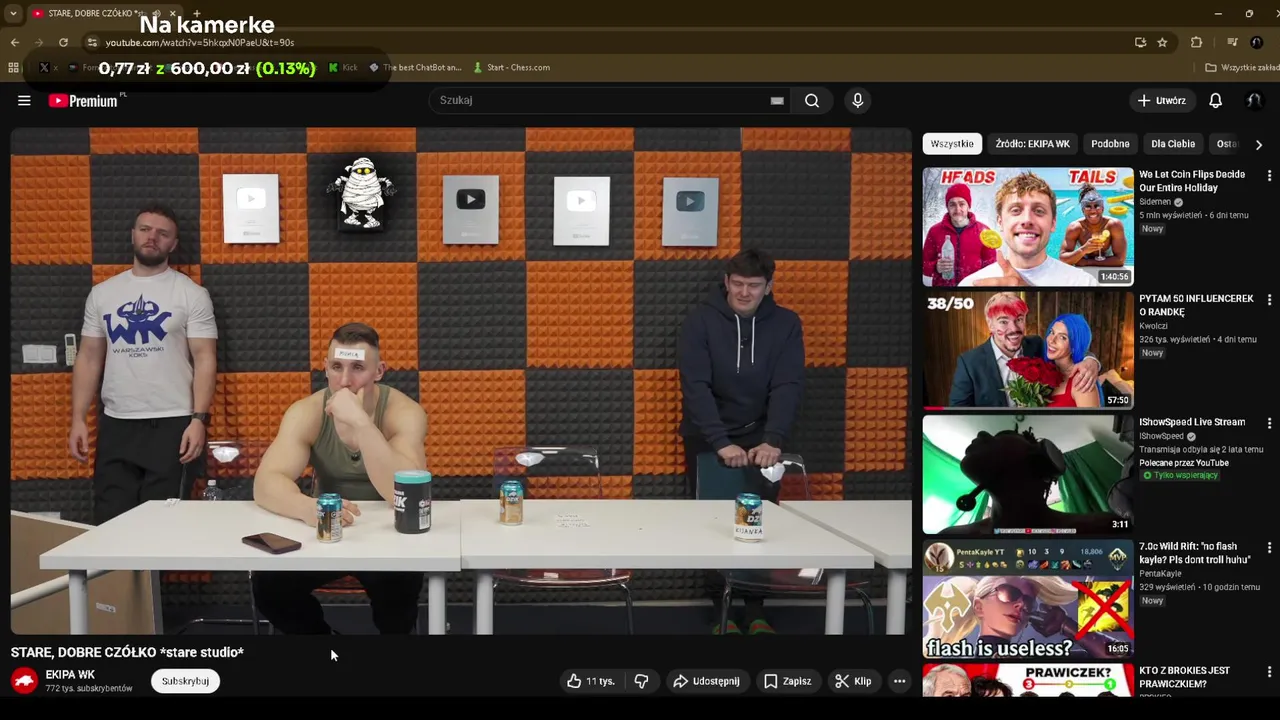
Task: Open title PYTAM 50 INFLUENCEREK O RANDKĘ
Action: click(1196, 305)
